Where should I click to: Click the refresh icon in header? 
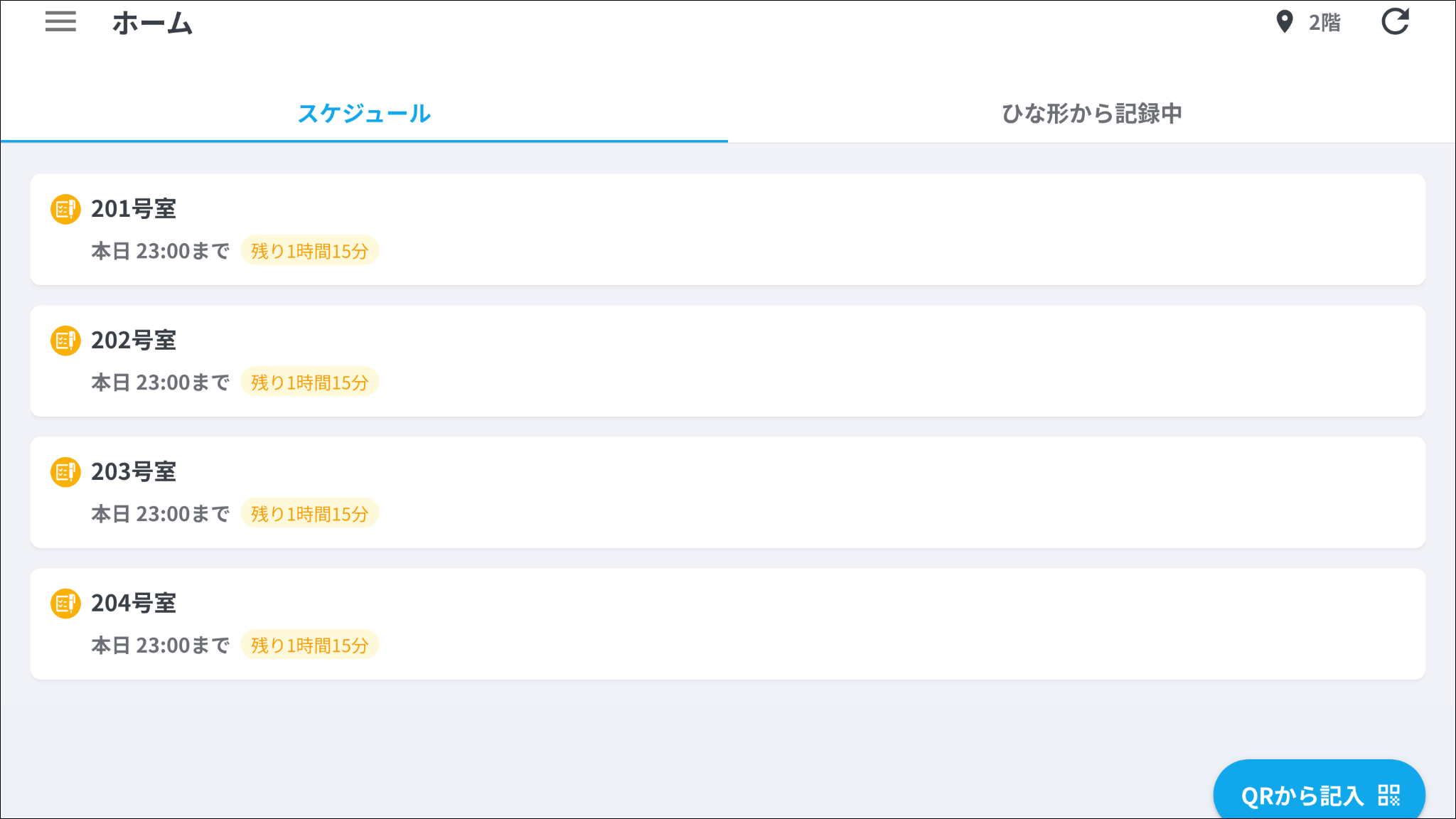[x=1394, y=21]
